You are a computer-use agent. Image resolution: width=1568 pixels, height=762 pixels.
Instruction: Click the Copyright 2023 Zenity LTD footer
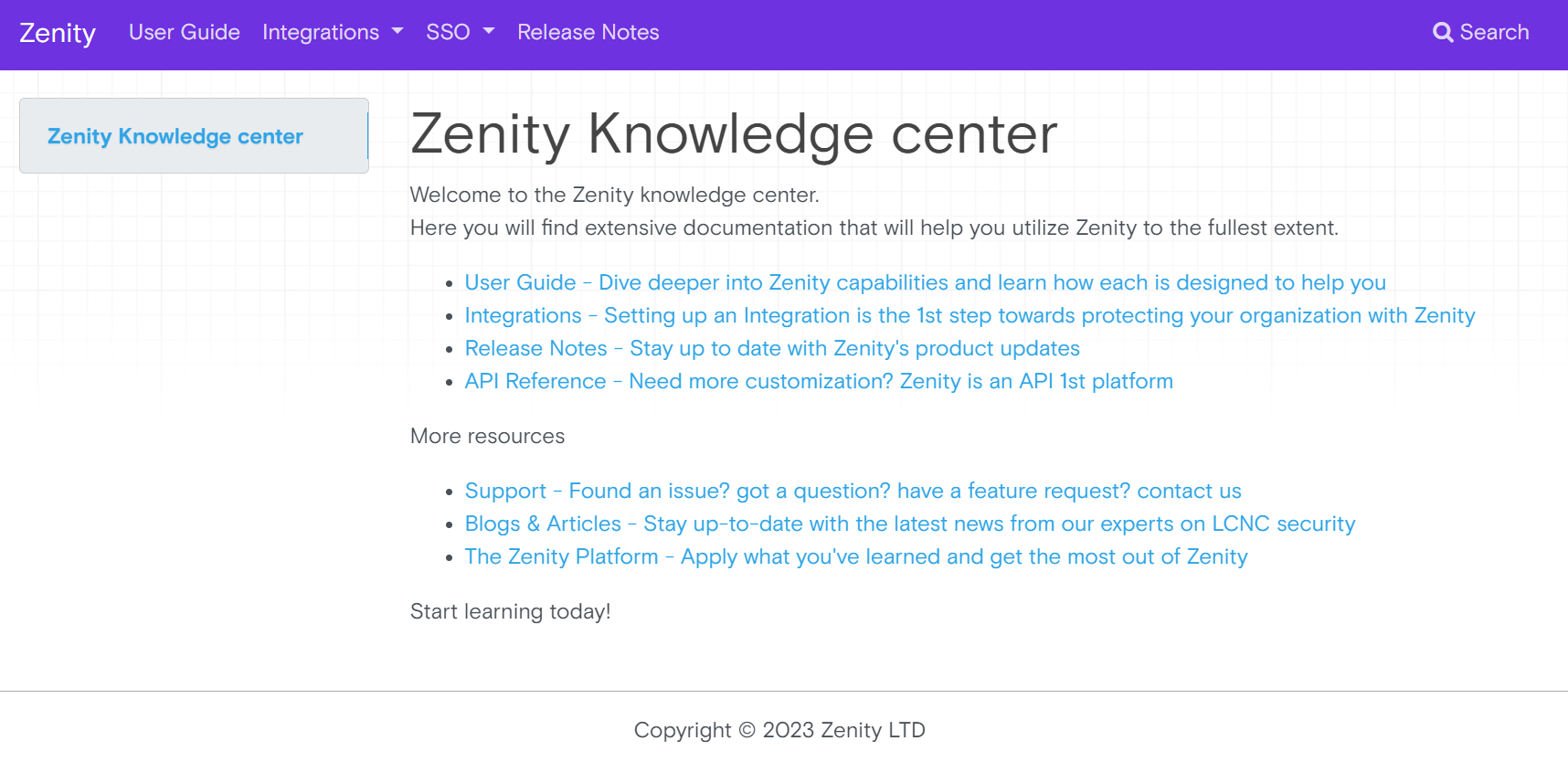click(779, 730)
